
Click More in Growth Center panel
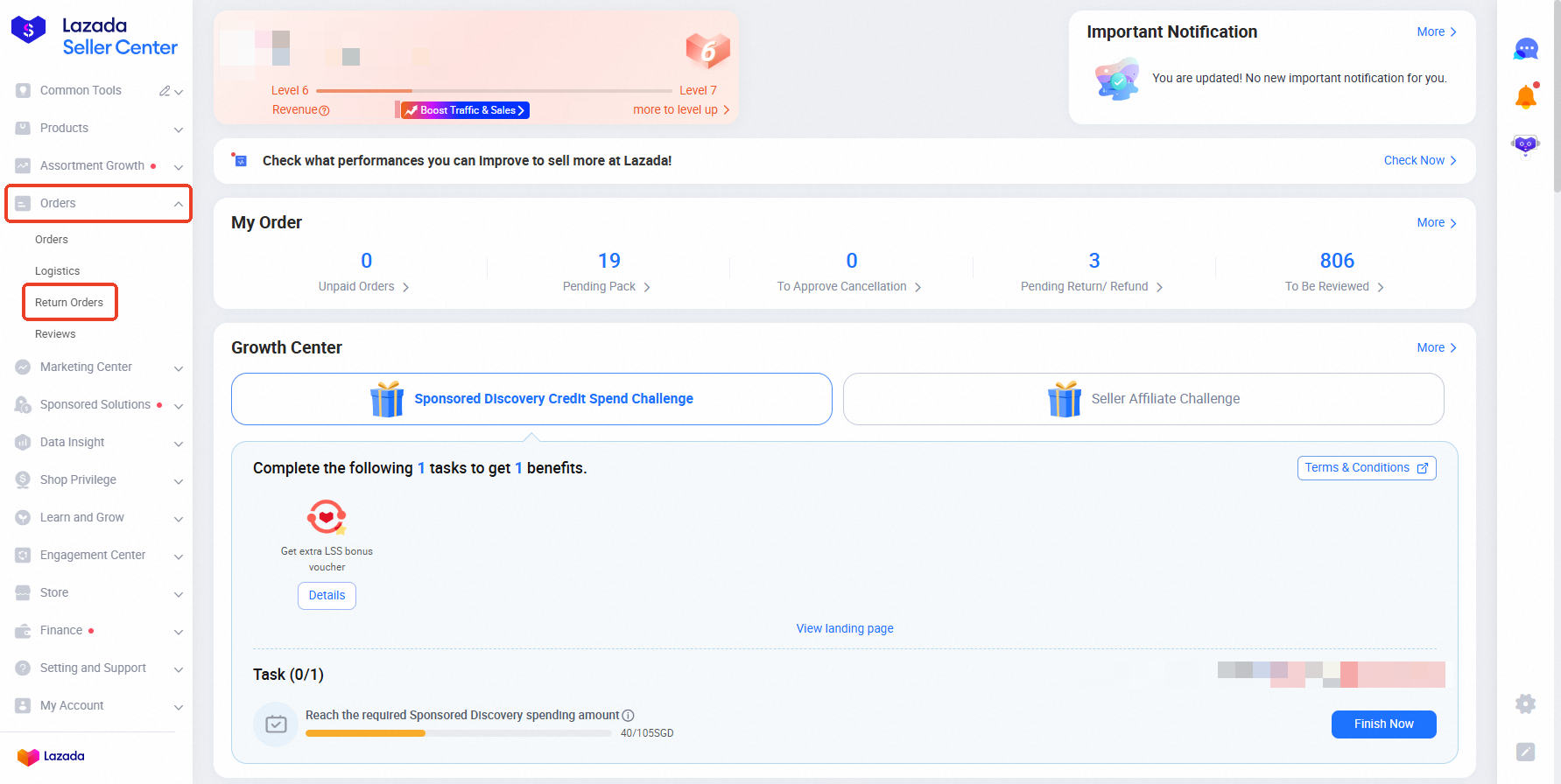[x=1437, y=348]
